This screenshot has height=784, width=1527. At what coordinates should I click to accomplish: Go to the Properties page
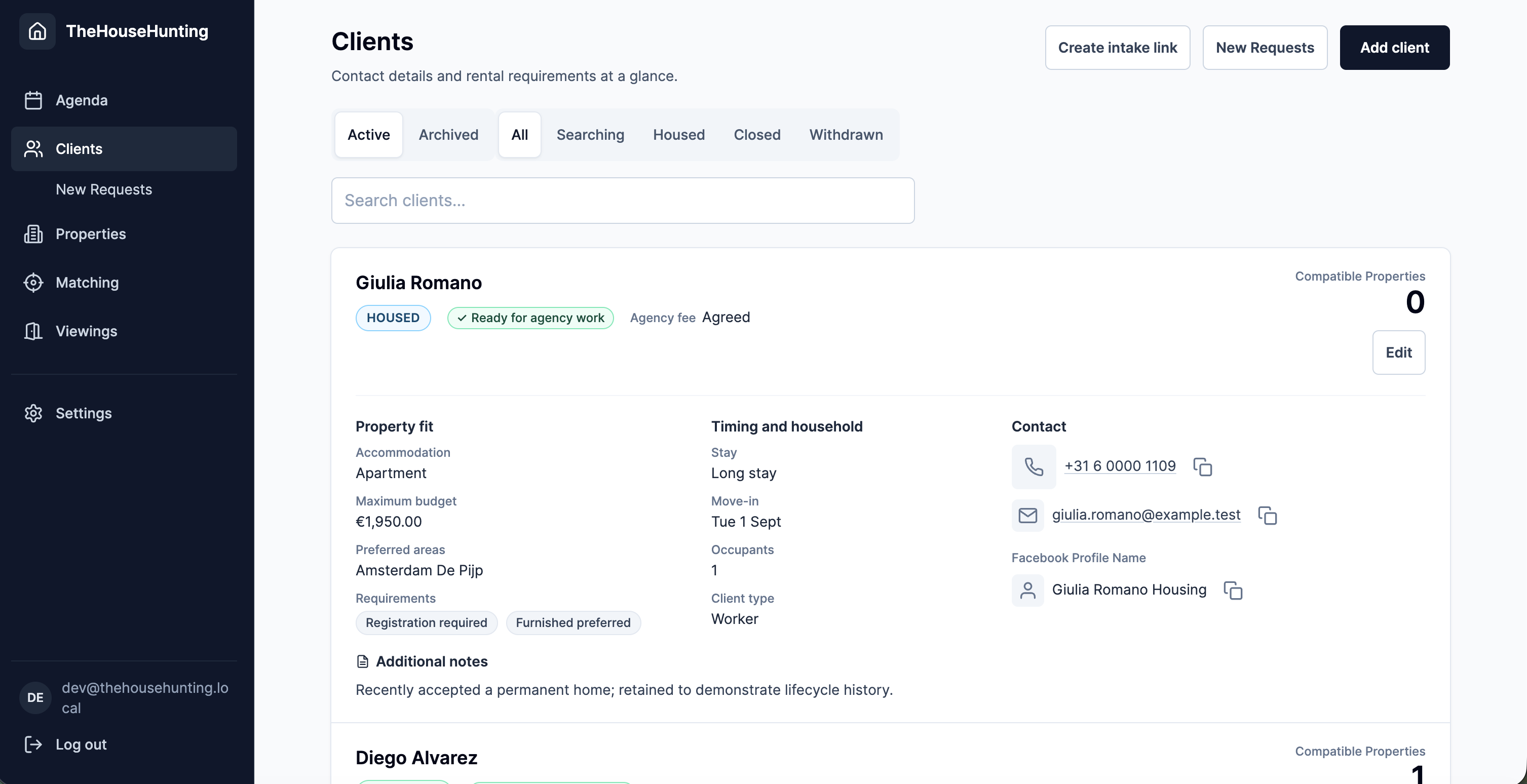point(124,234)
